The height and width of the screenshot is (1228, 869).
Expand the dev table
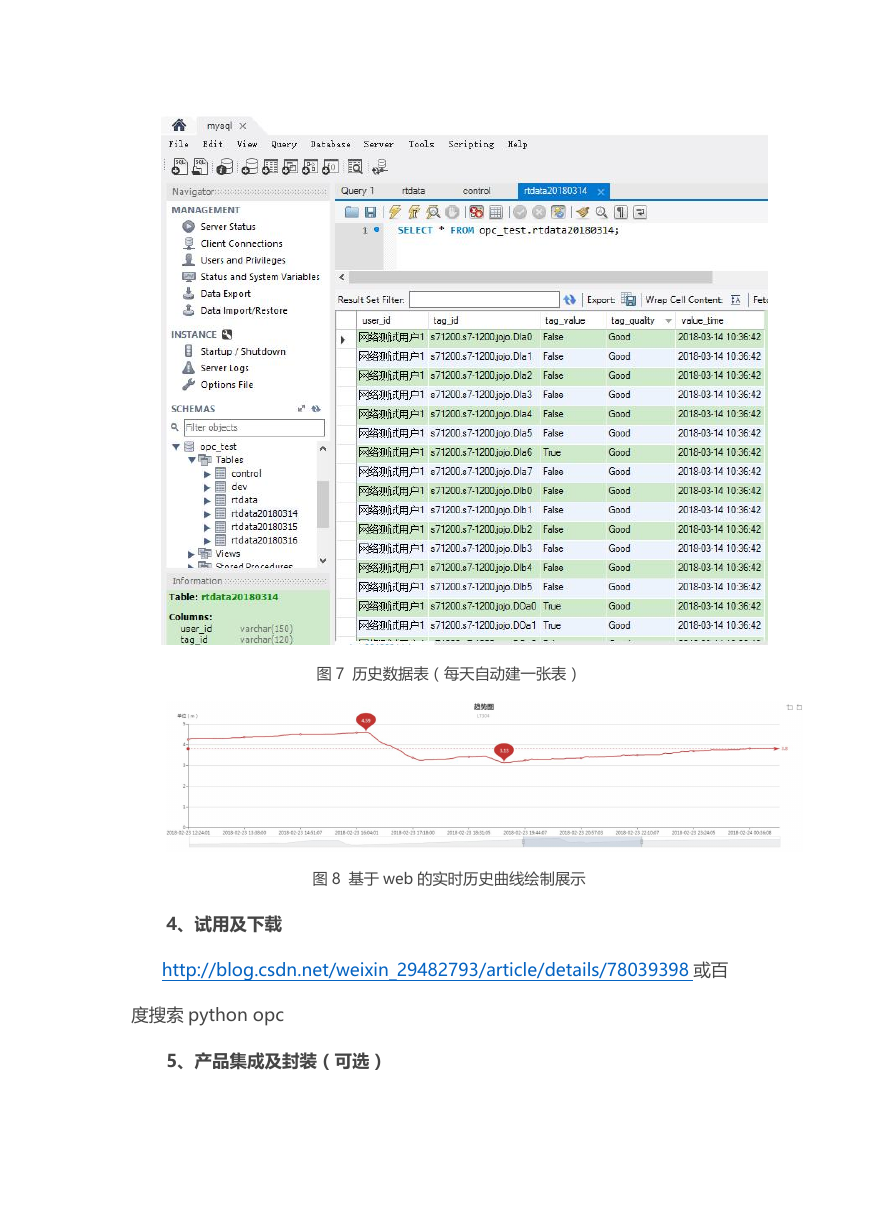coord(207,487)
